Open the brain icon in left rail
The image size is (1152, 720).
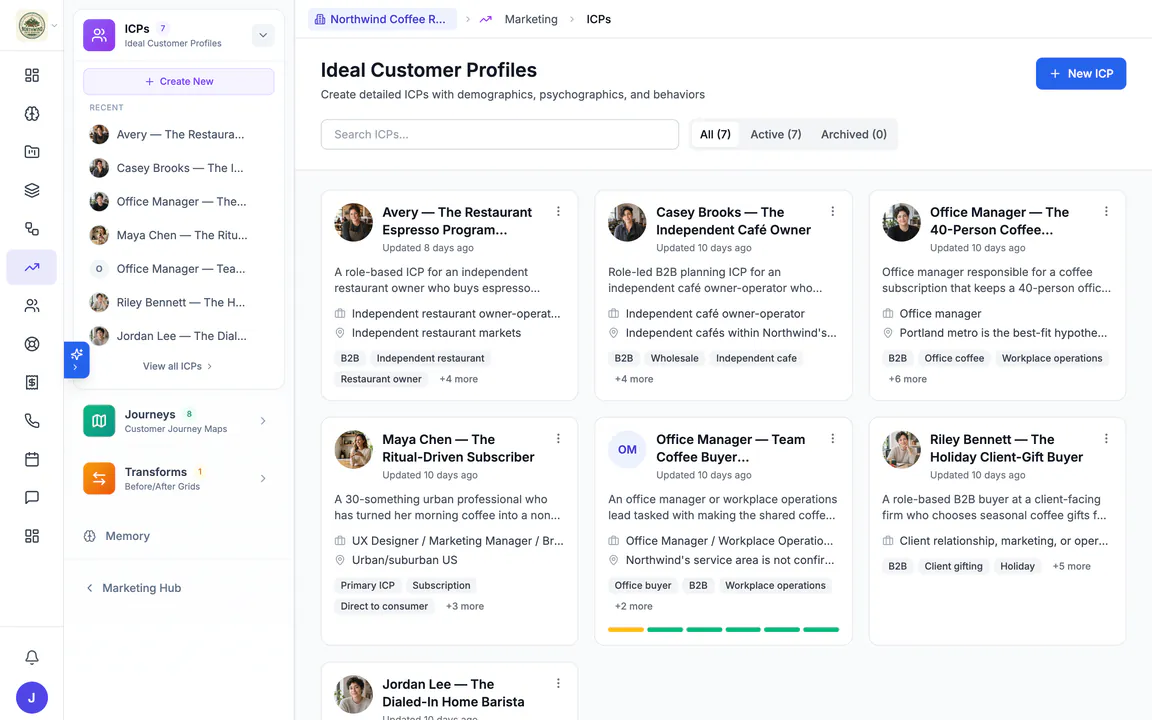click(32, 113)
